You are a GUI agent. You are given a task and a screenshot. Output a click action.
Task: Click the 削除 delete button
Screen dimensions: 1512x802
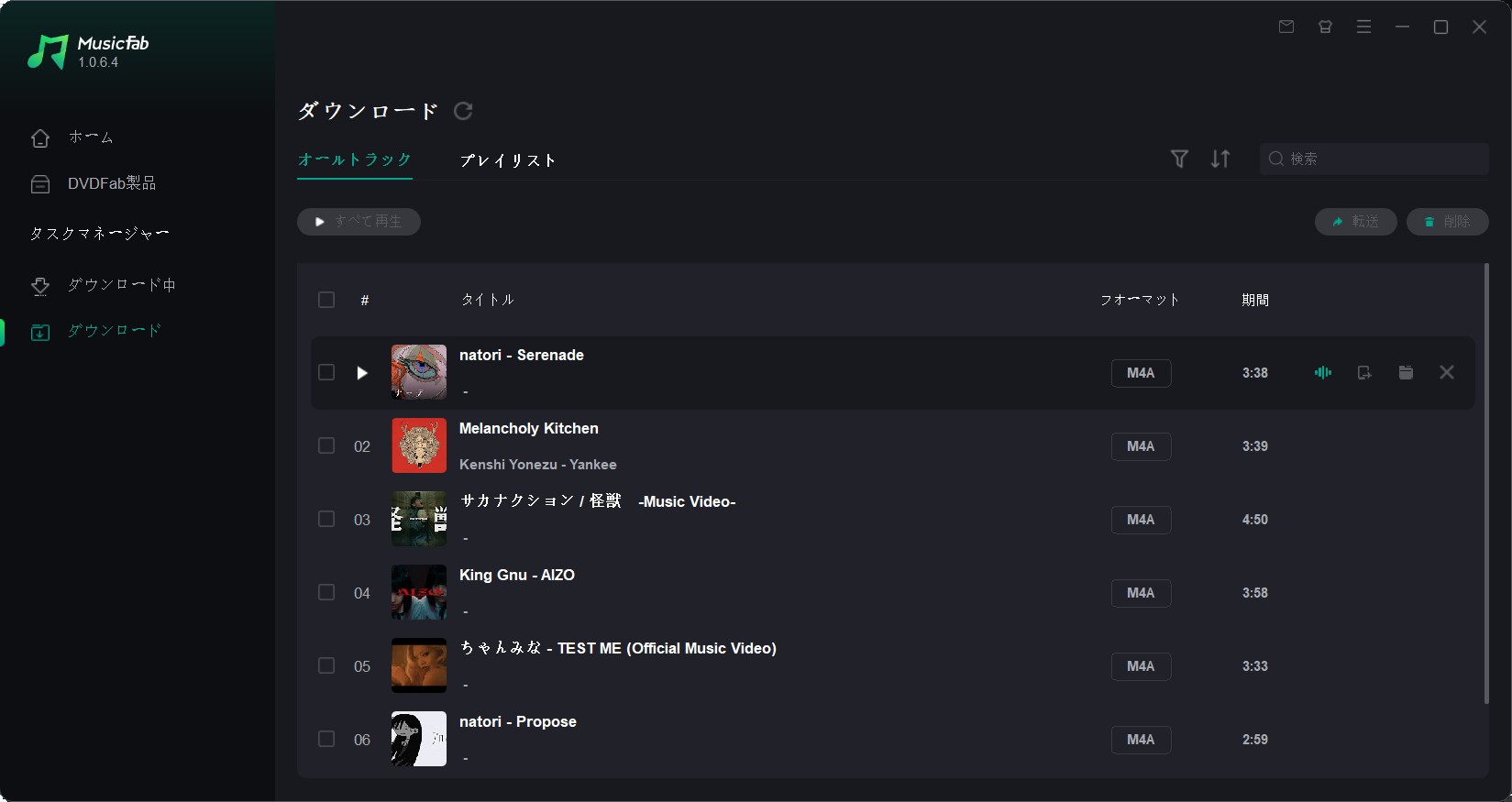coord(1447,222)
